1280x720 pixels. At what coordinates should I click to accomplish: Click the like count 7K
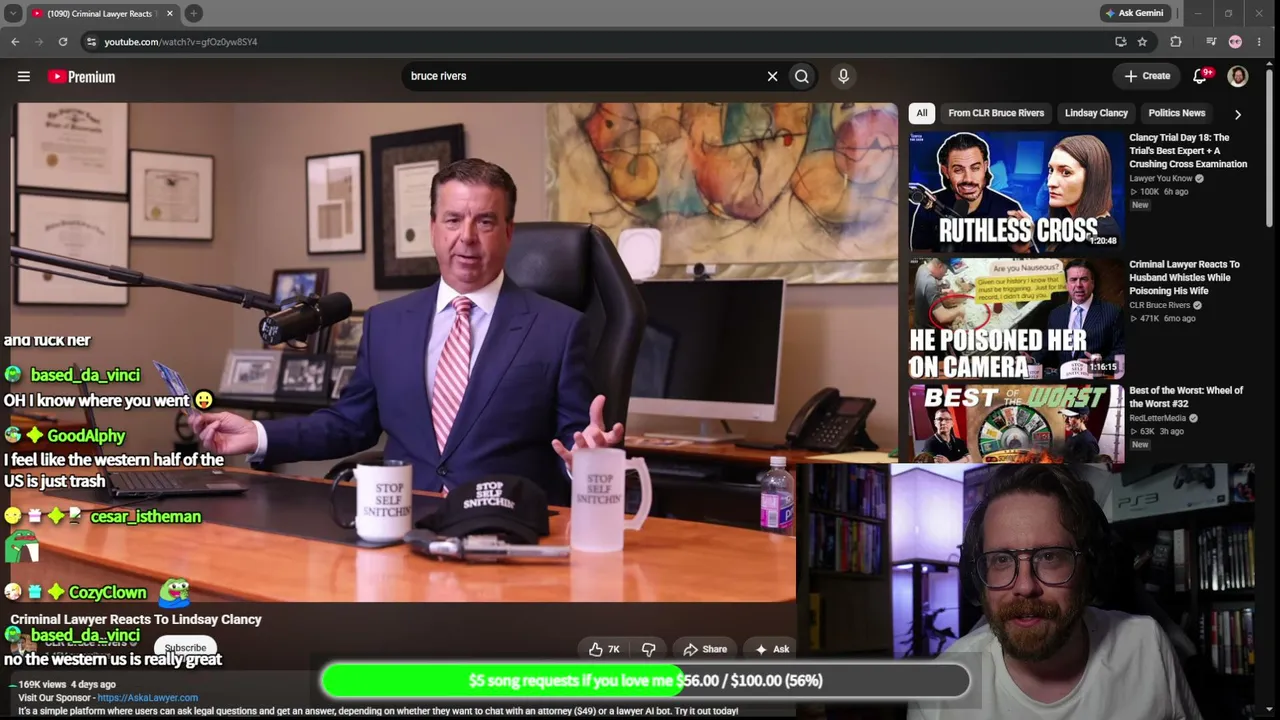coord(614,649)
